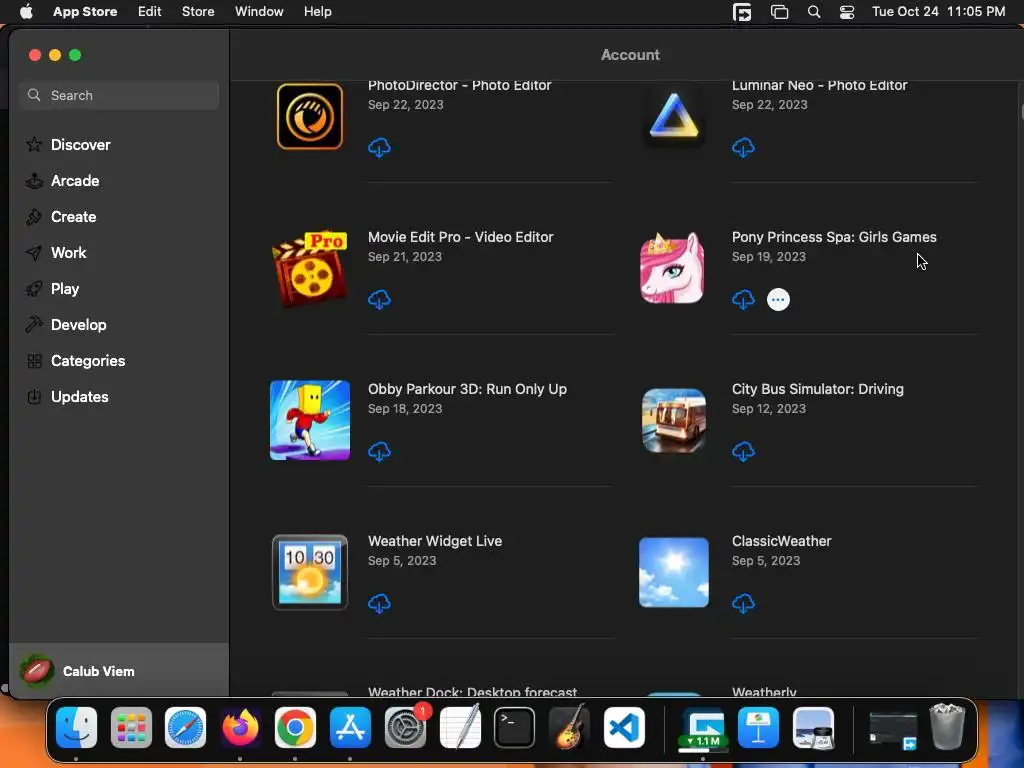Open Trash in the Dock
This screenshot has width=1024, height=768.
tap(947, 727)
